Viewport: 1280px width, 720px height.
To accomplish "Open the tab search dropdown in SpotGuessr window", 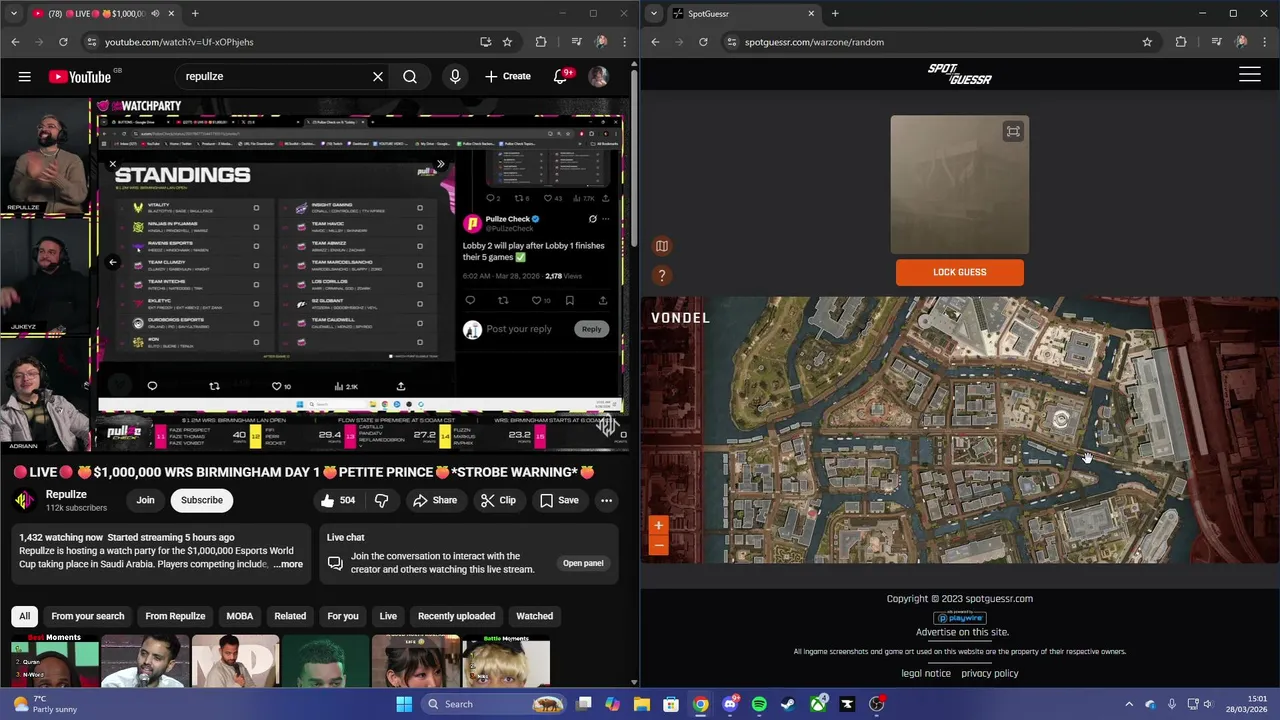I will coord(654,14).
